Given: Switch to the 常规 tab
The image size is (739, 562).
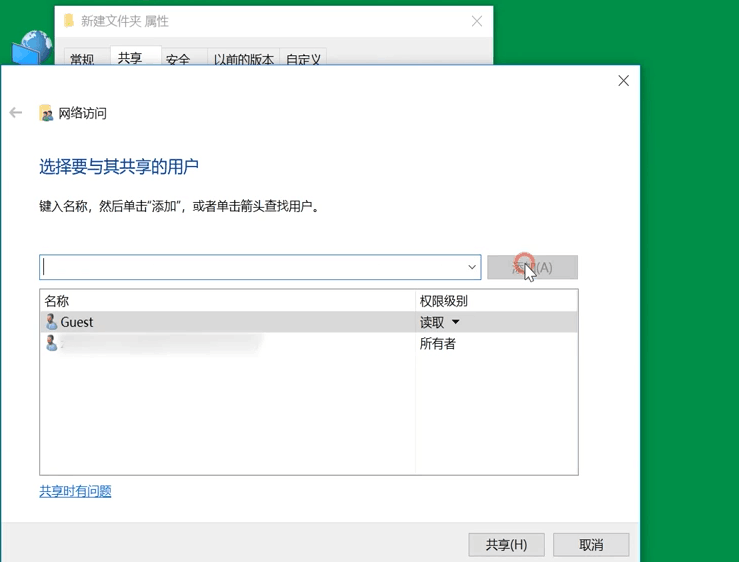Looking at the screenshot, I should click(82, 59).
